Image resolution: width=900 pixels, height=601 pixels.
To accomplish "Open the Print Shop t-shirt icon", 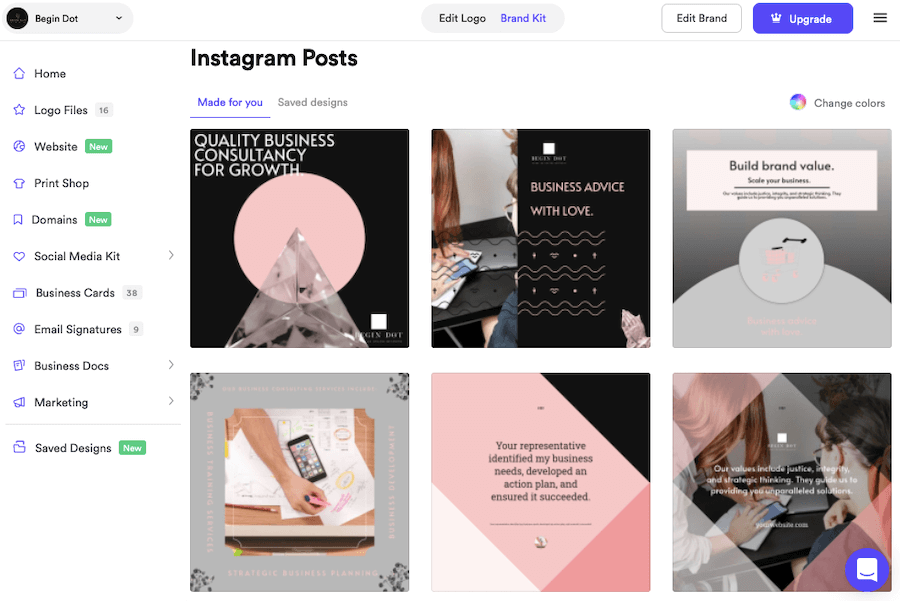I will point(19,183).
